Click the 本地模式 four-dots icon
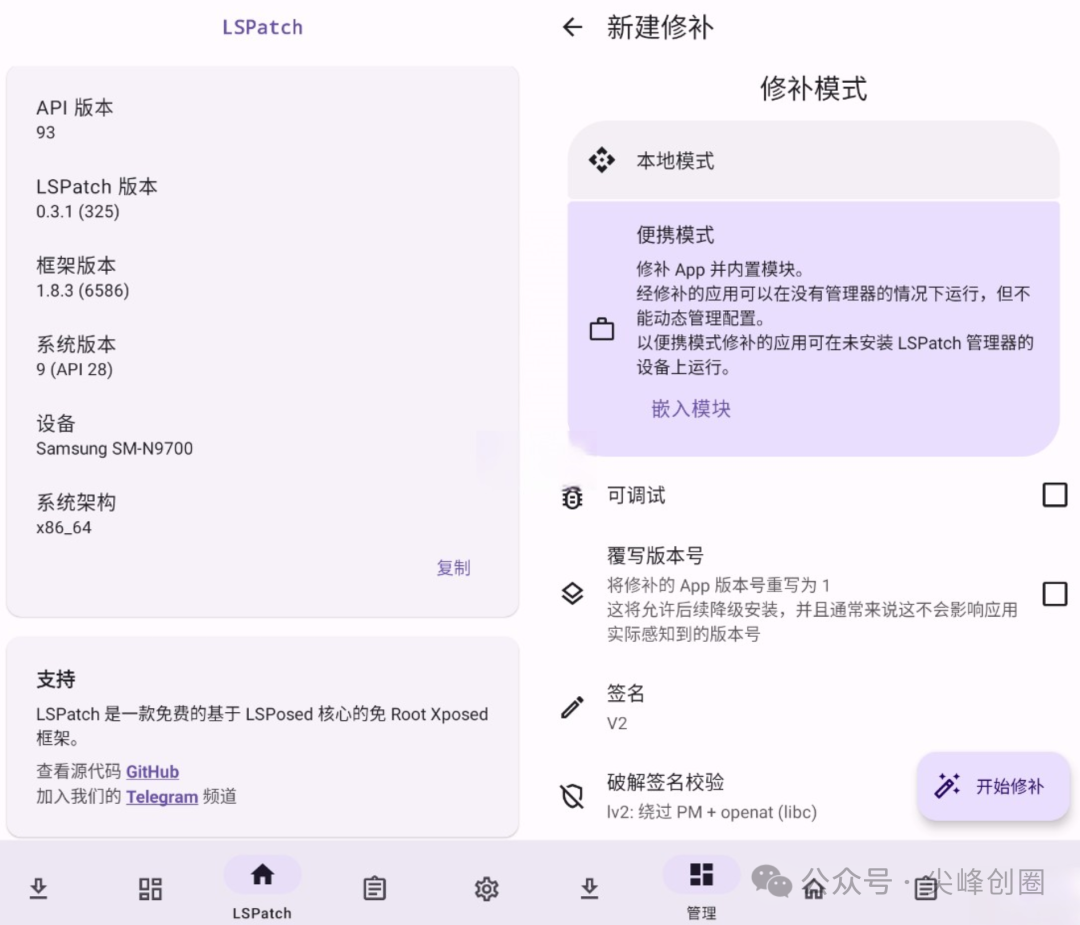1080x925 pixels. point(601,160)
